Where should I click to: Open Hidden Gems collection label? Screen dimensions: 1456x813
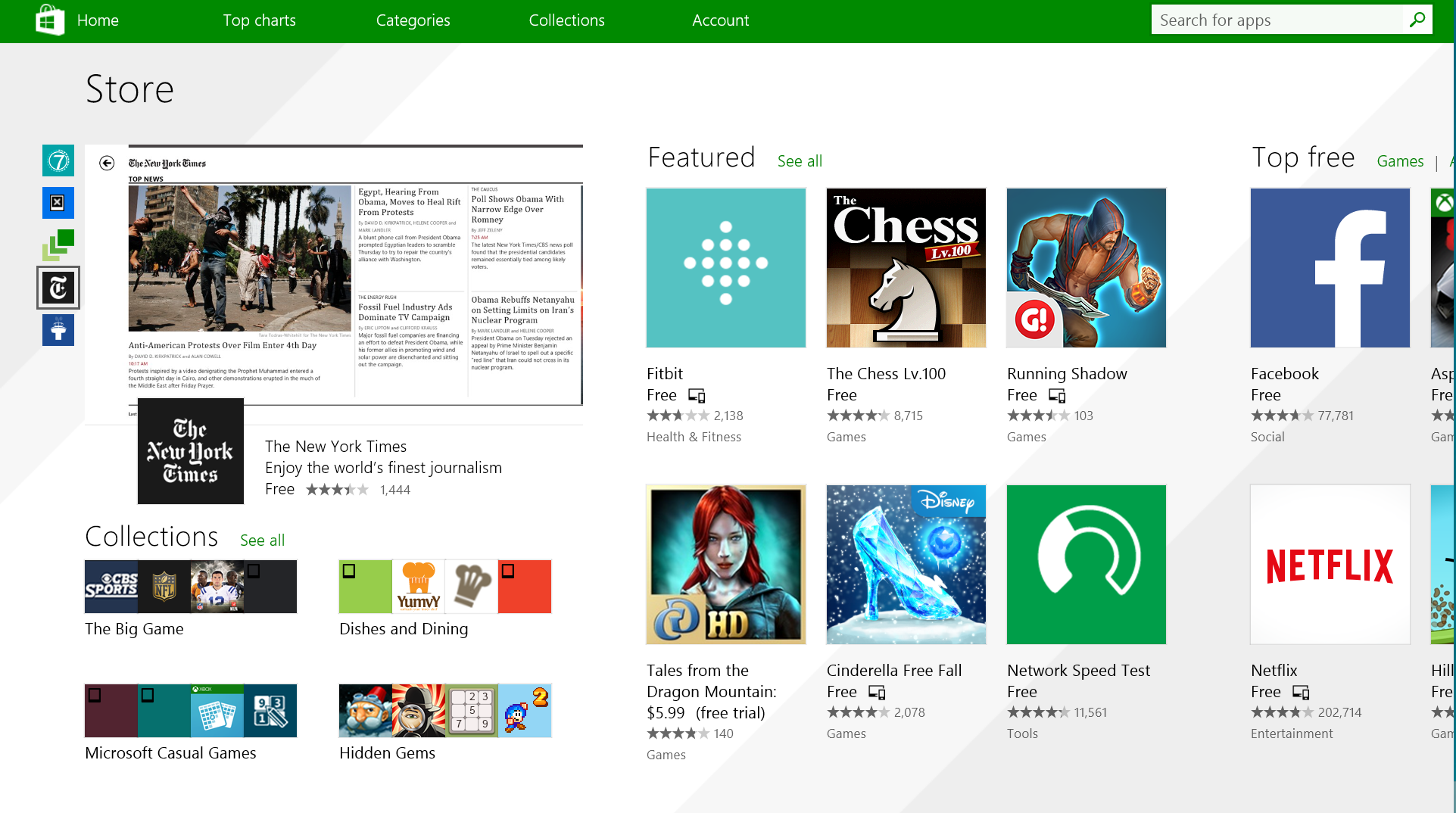click(x=387, y=753)
